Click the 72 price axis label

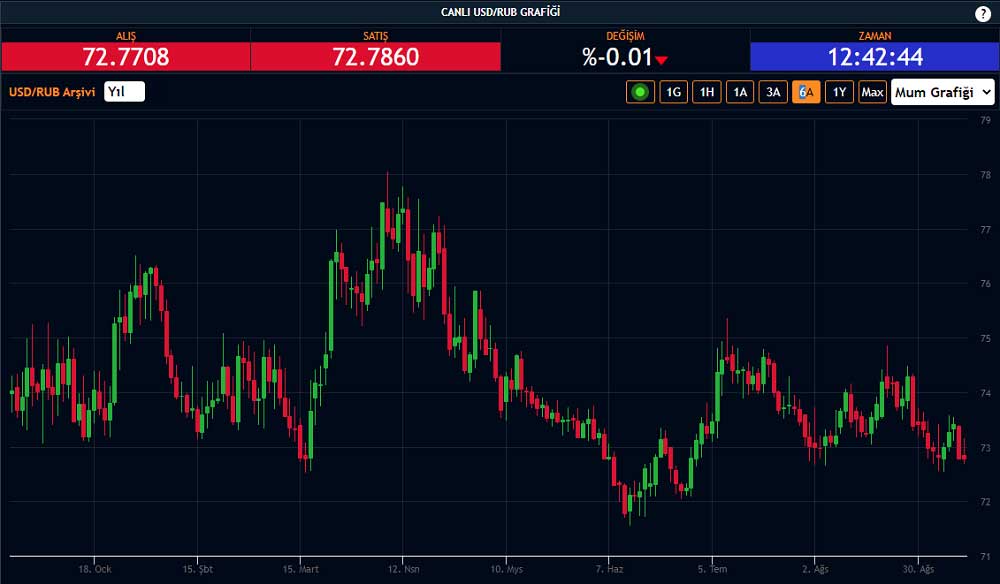(985, 502)
